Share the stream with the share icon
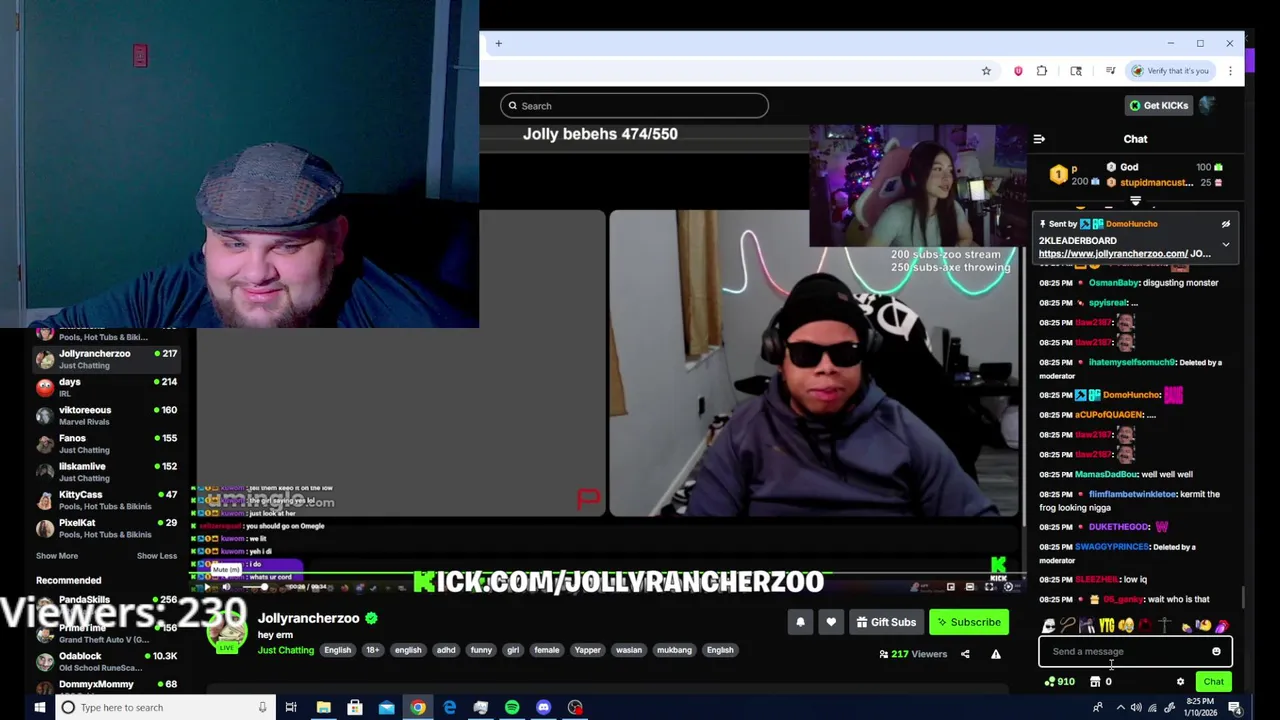Viewport: 1280px width, 720px height. (x=965, y=654)
